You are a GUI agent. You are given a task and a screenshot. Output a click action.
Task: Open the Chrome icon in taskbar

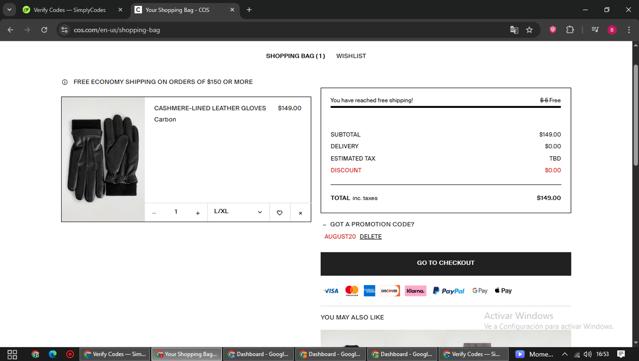pos(35,354)
